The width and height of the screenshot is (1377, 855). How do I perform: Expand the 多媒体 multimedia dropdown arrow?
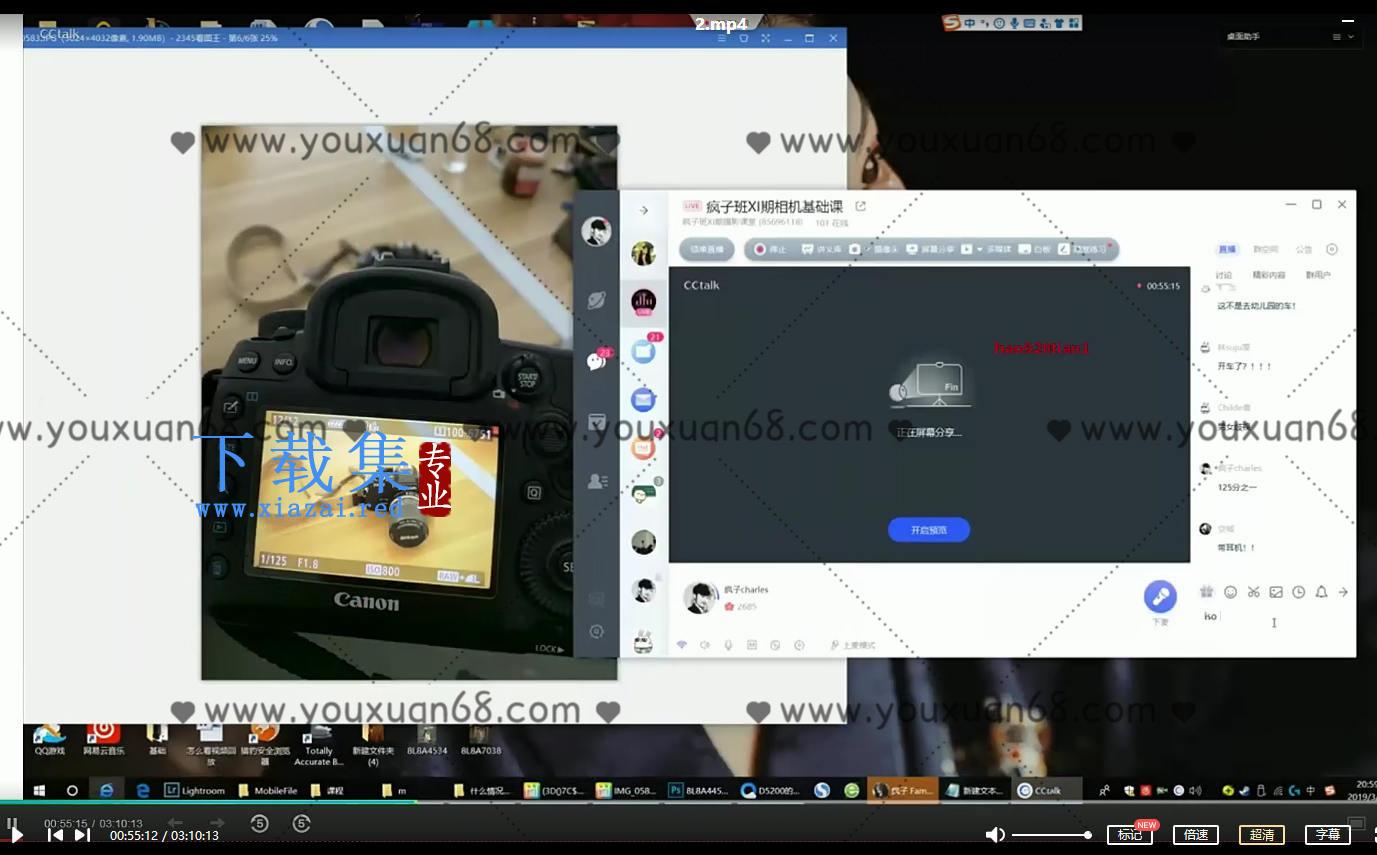coord(980,249)
